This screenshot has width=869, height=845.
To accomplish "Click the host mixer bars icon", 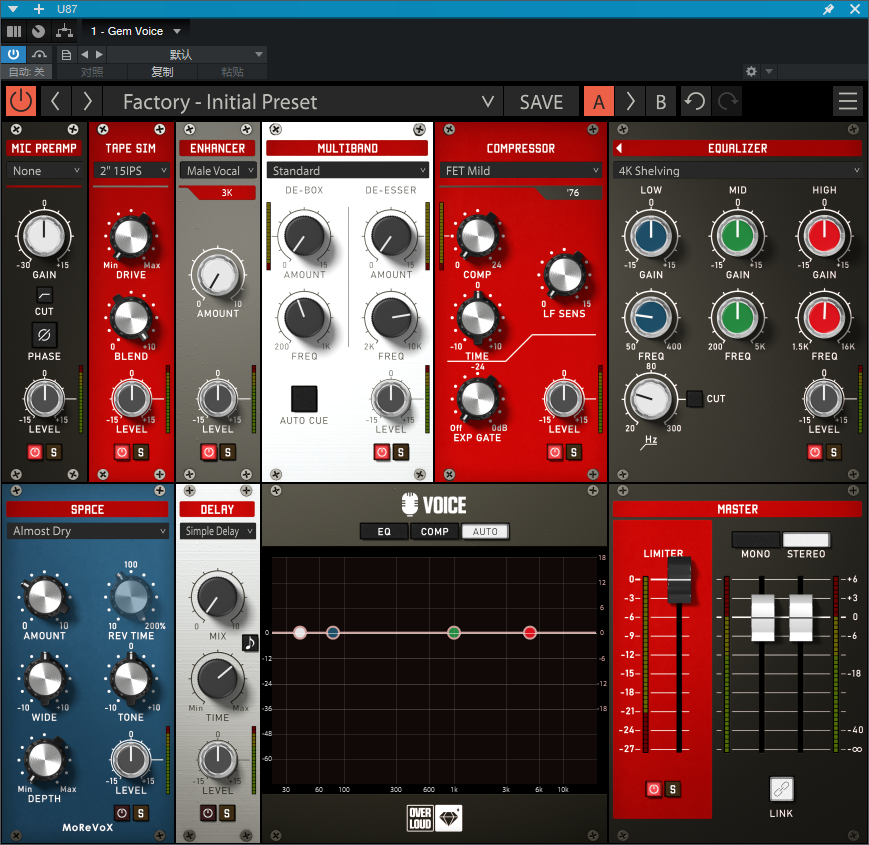I will coord(14,31).
